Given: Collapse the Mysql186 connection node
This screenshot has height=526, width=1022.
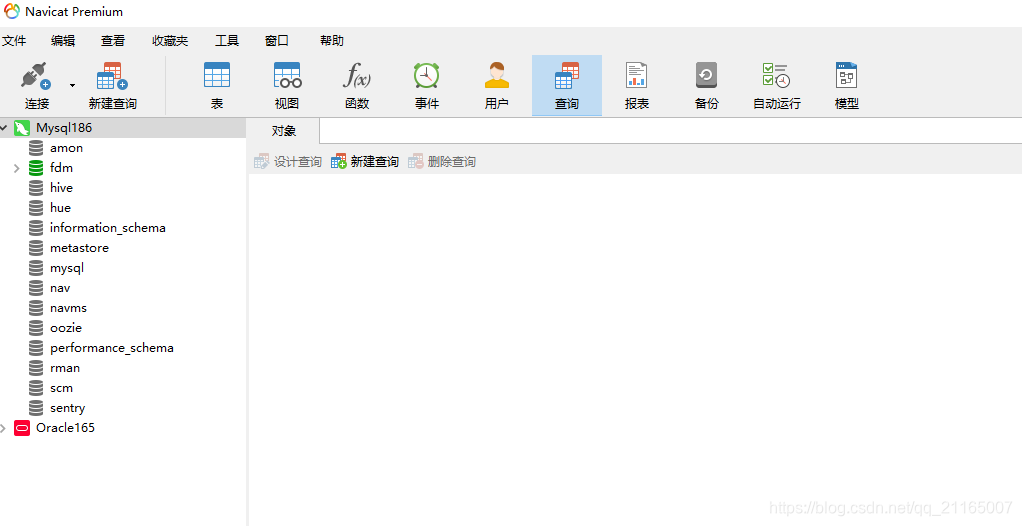Looking at the screenshot, I should pyautogui.click(x=4, y=128).
